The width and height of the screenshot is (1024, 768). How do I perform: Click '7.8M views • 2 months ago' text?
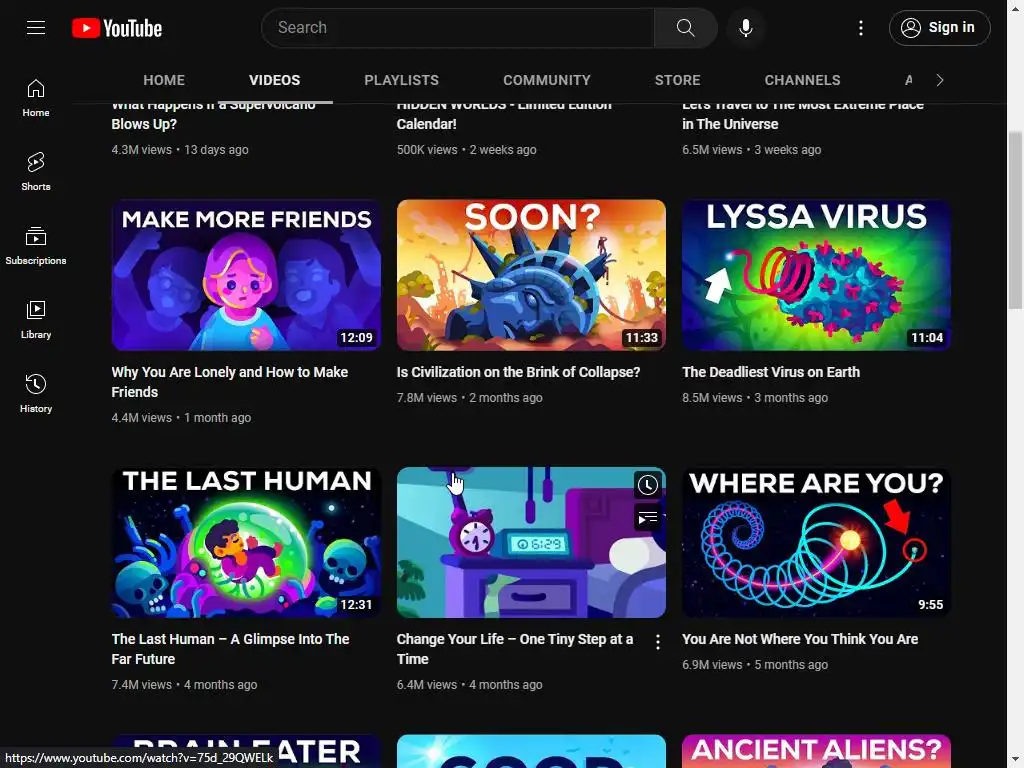pyautogui.click(x=470, y=398)
